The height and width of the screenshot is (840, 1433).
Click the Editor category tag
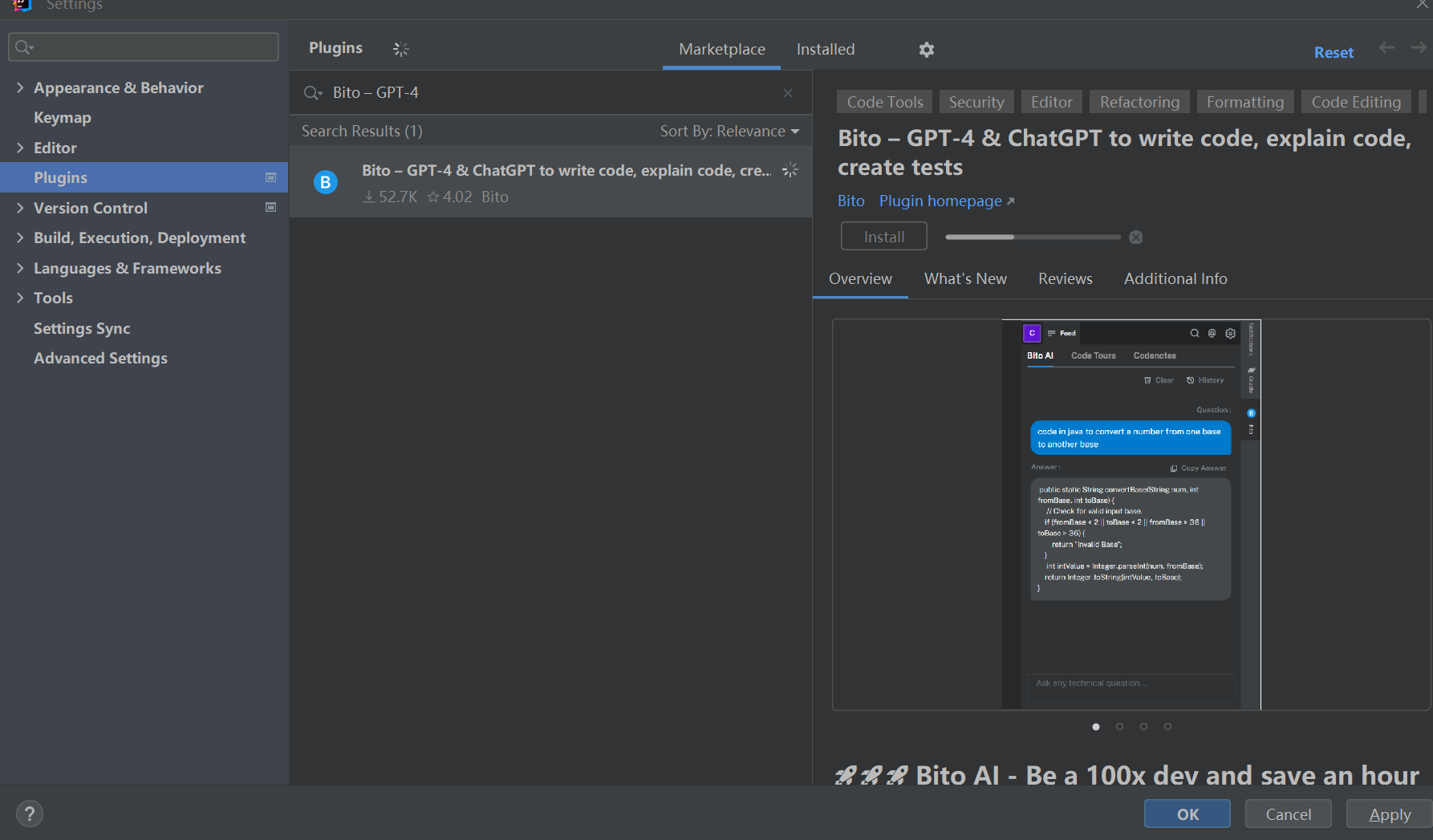[x=1051, y=102]
